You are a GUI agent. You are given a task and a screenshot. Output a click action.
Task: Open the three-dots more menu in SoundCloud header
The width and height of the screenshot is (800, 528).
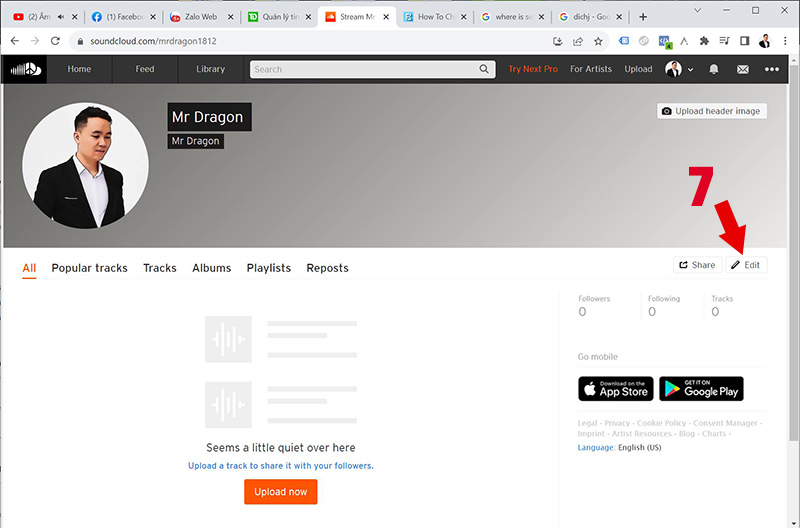[x=771, y=69]
